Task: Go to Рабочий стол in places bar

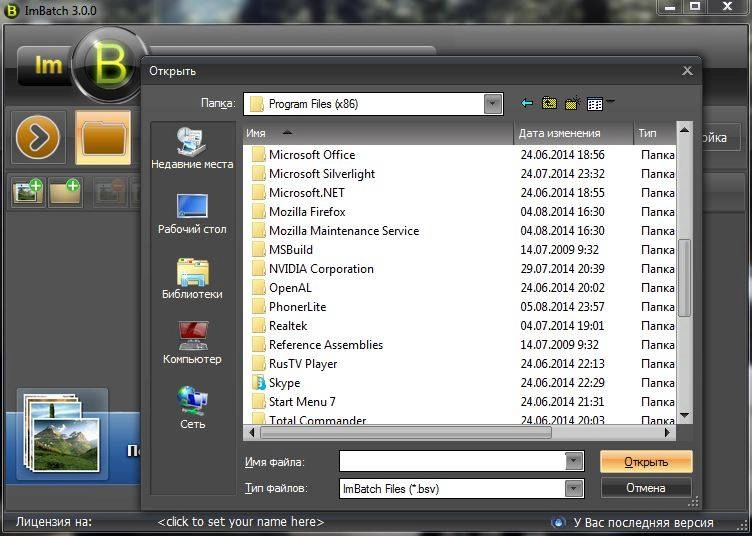Action: coord(192,214)
